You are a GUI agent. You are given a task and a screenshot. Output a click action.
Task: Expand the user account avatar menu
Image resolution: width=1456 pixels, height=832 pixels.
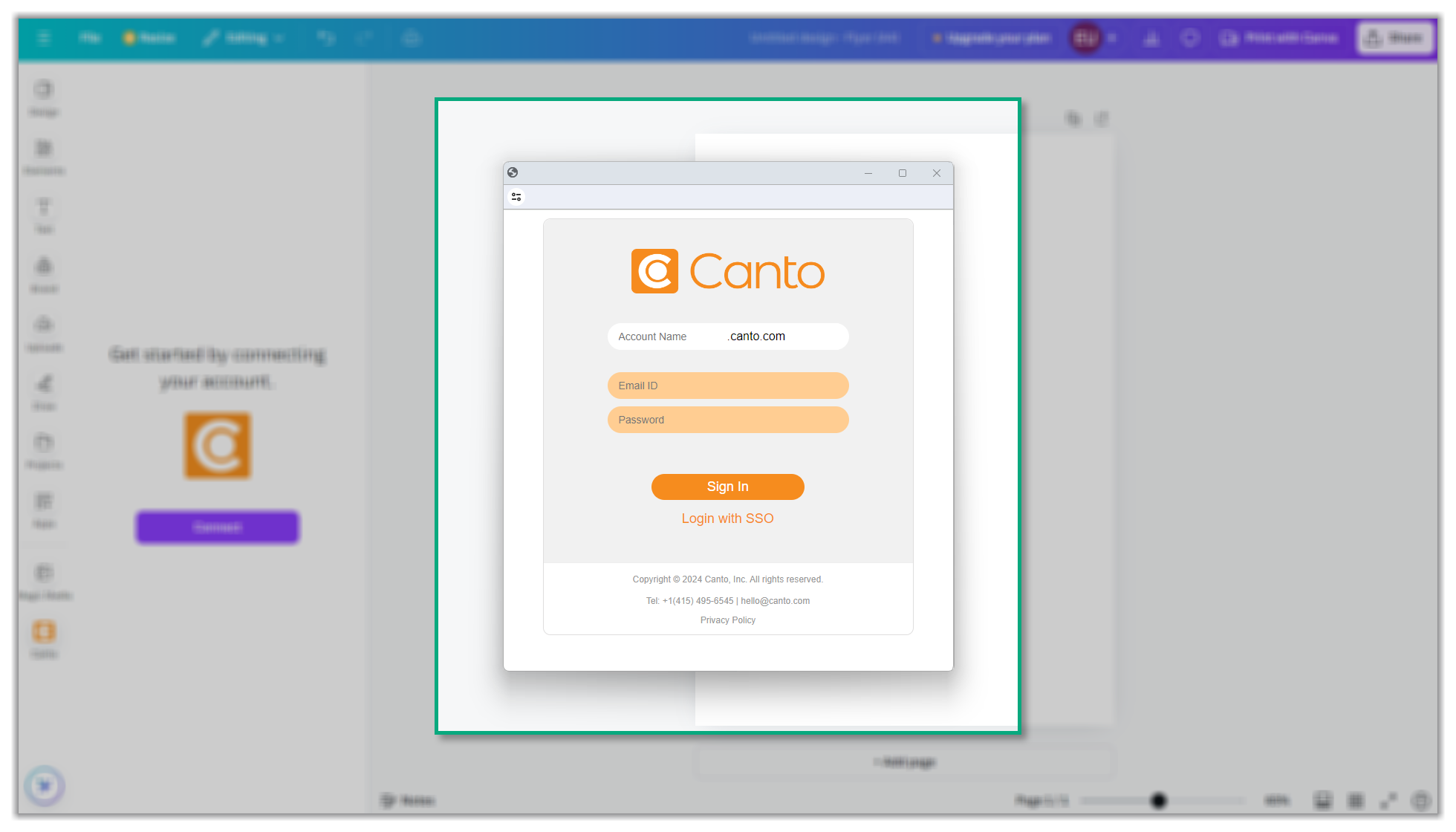(1087, 38)
